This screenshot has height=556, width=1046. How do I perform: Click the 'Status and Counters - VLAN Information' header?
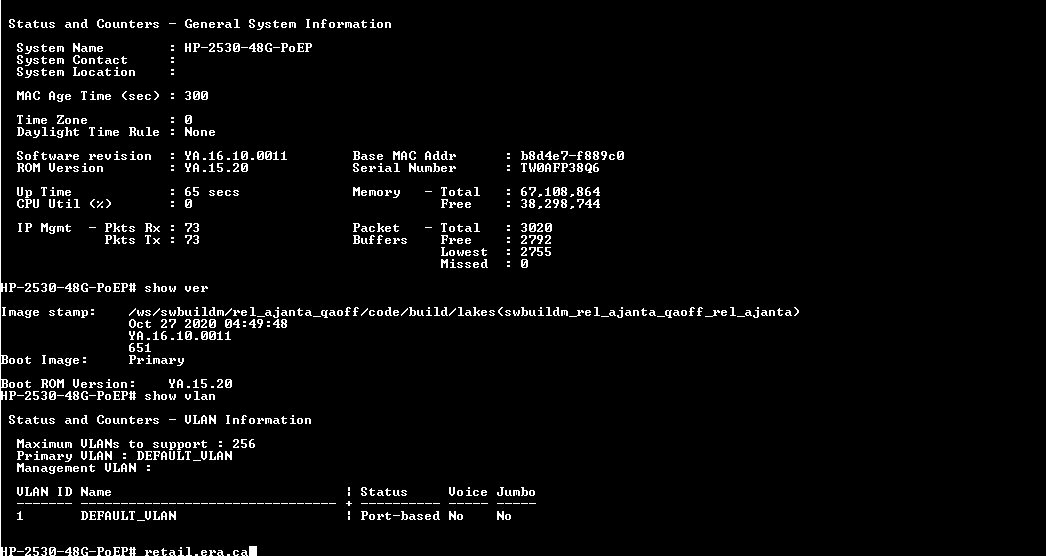click(159, 421)
